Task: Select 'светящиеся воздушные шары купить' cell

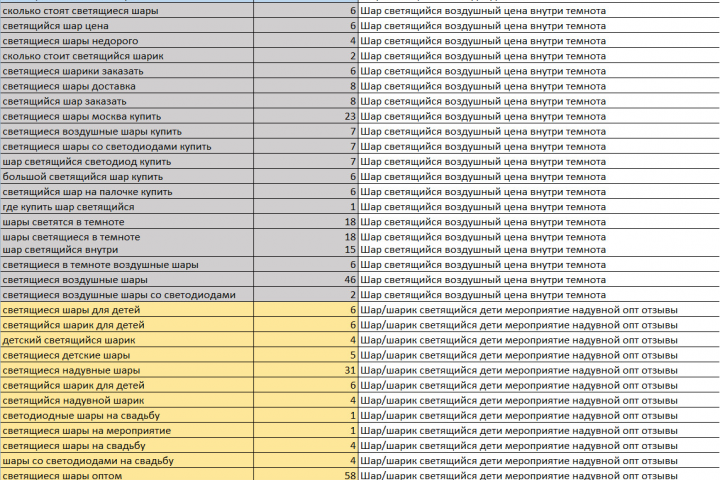Action: [x=127, y=132]
